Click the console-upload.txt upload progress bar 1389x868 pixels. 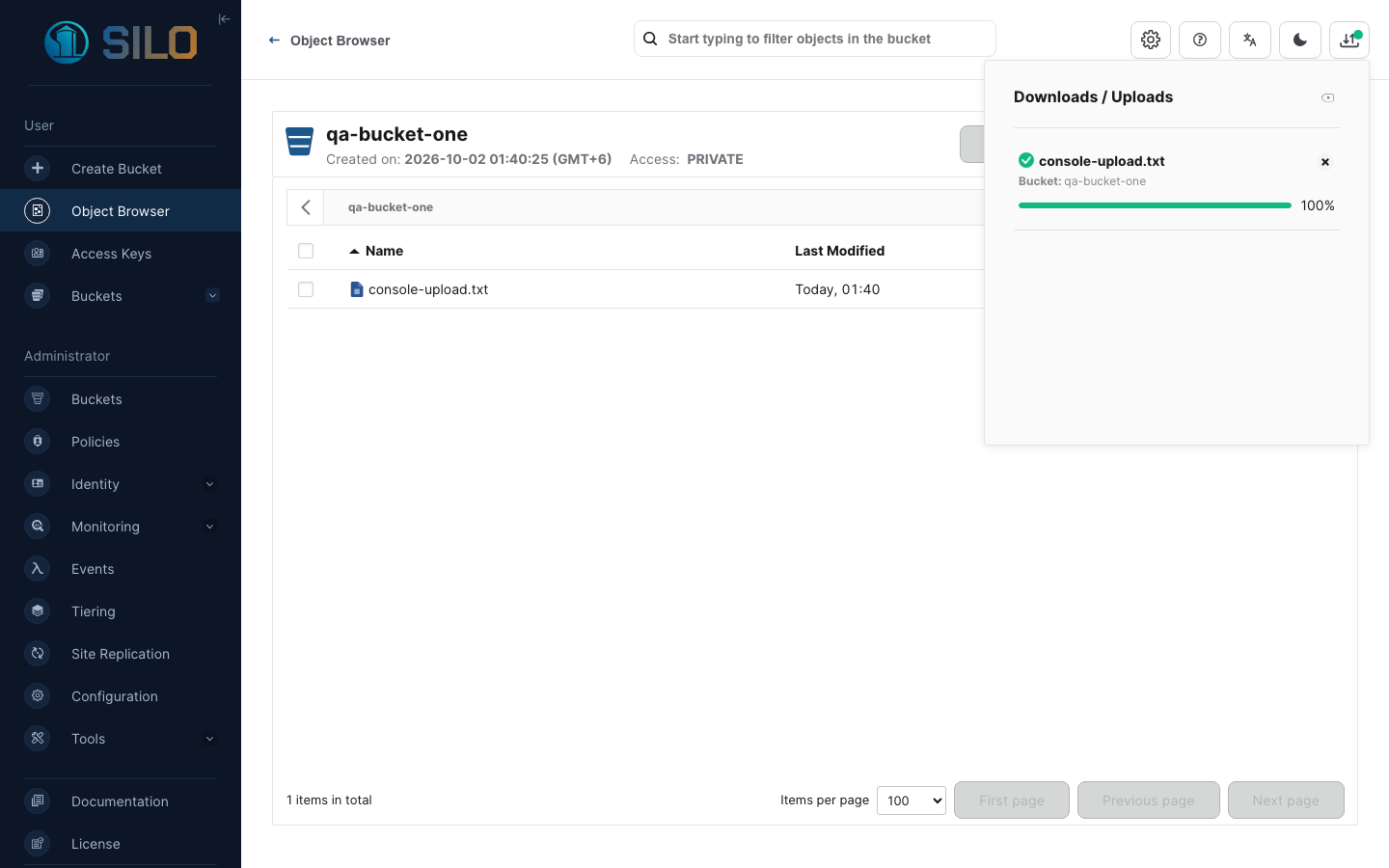tap(1155, 205)
